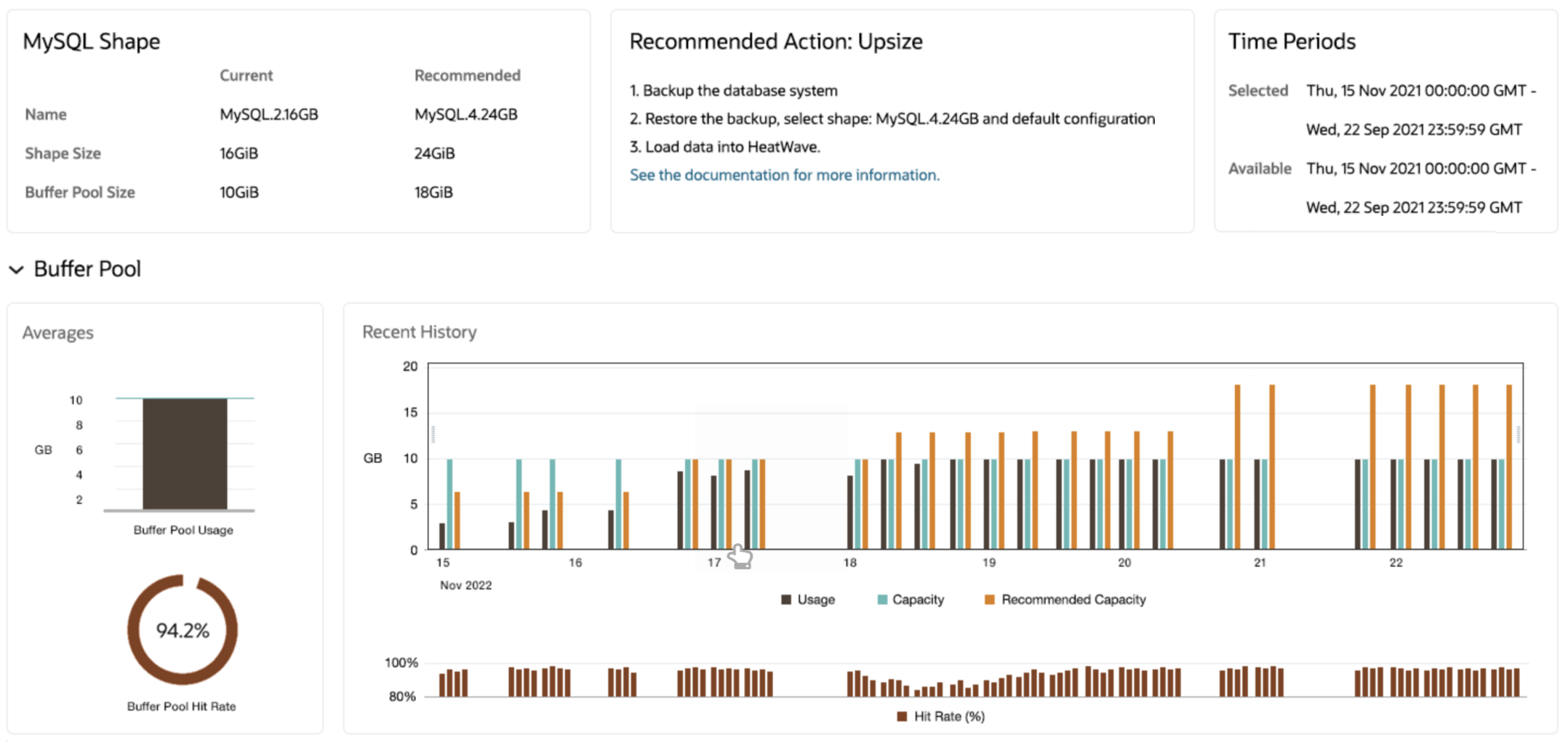Click the Nov 2022 axis label

click(x=466, y=585)
